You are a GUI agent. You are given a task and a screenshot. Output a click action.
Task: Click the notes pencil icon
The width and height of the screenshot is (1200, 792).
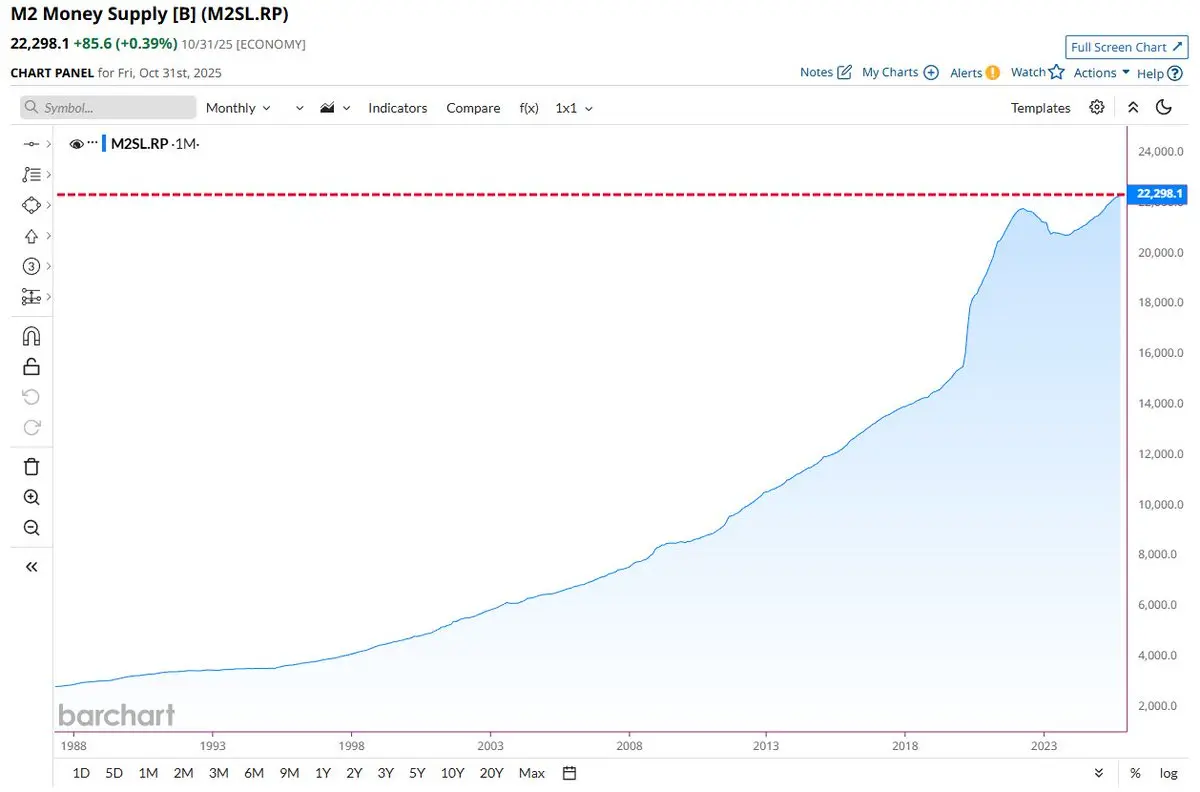tap(844, 72)
